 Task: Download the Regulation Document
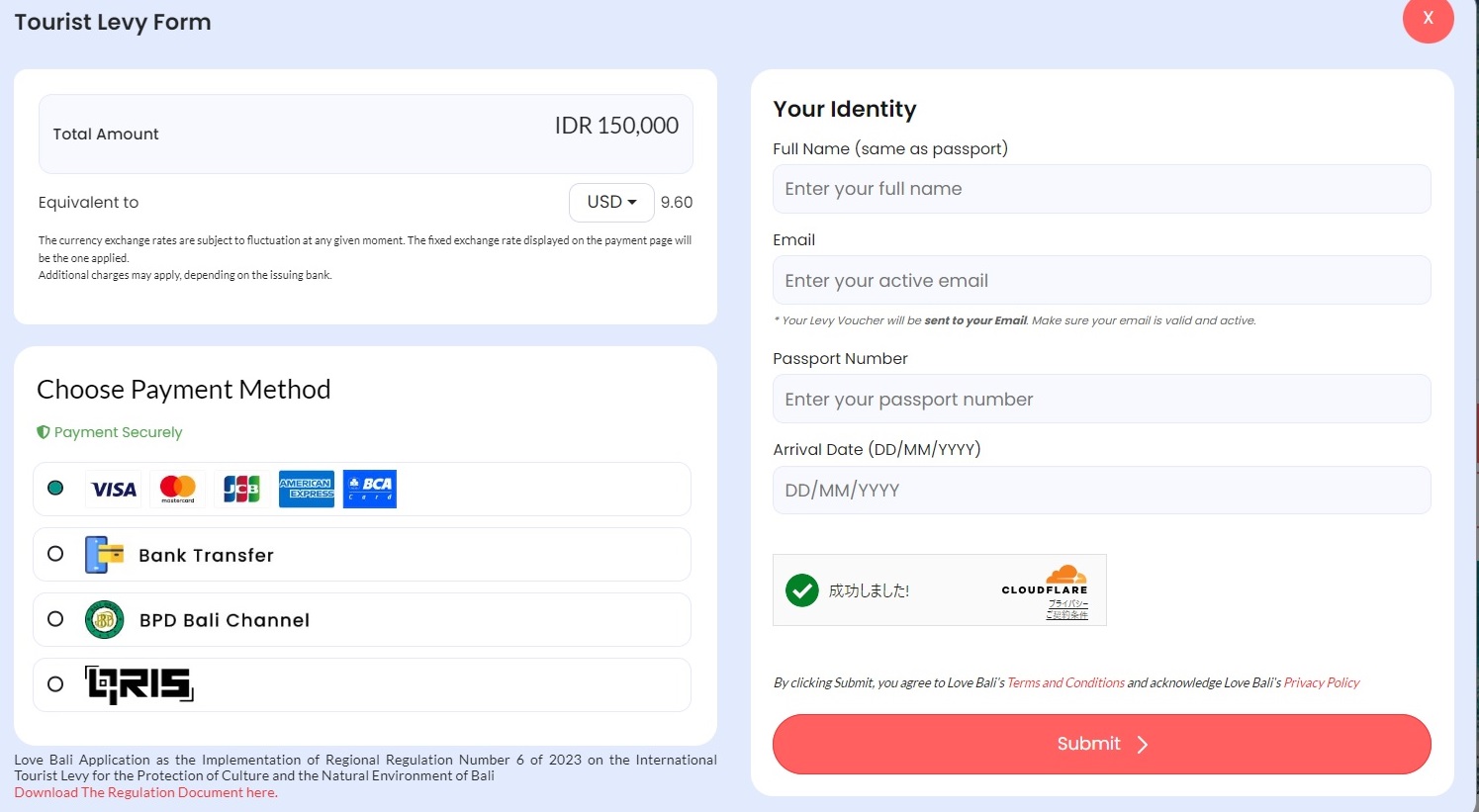(145, 792)
